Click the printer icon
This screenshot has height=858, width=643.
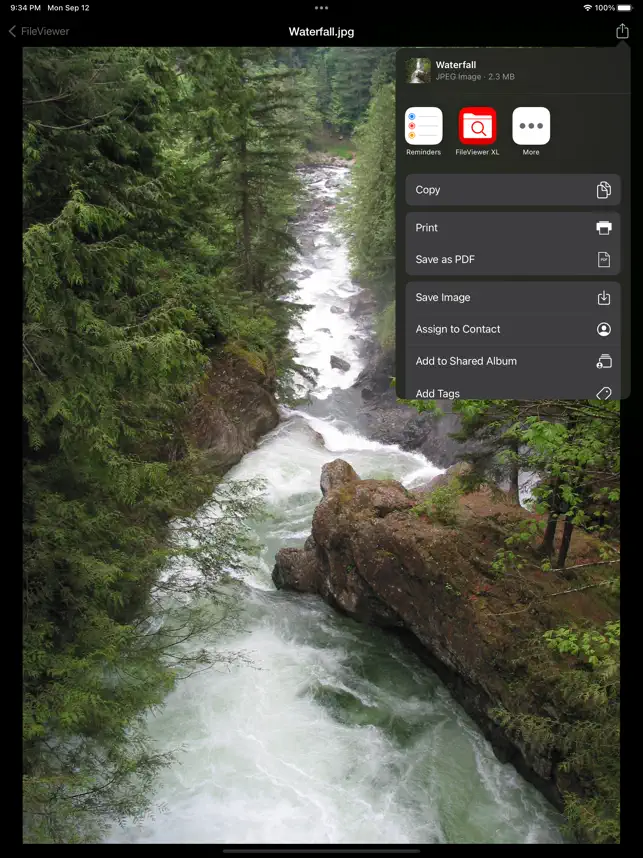tap(604, 228)
